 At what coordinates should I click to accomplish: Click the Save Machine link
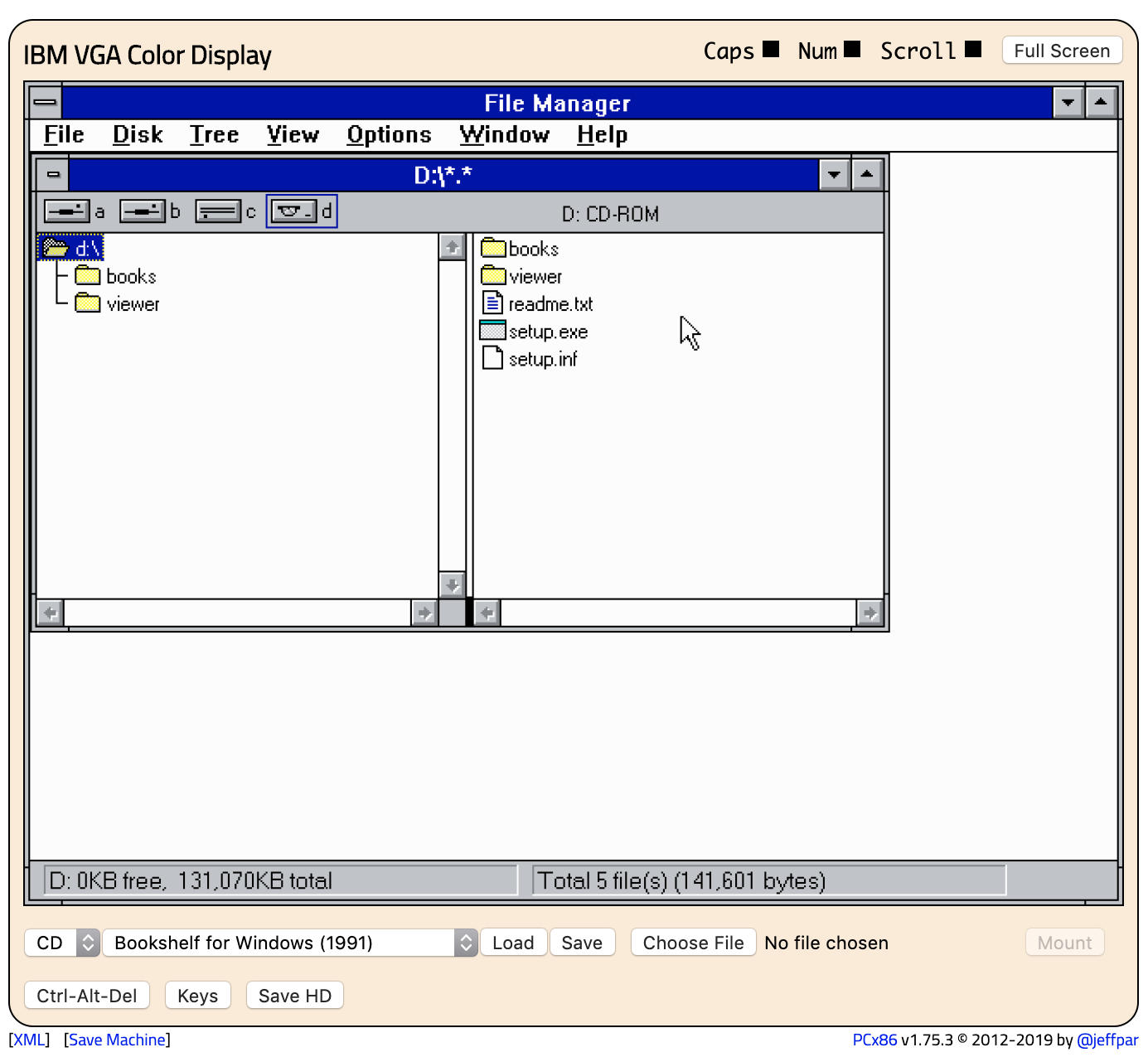point(116,1040)
